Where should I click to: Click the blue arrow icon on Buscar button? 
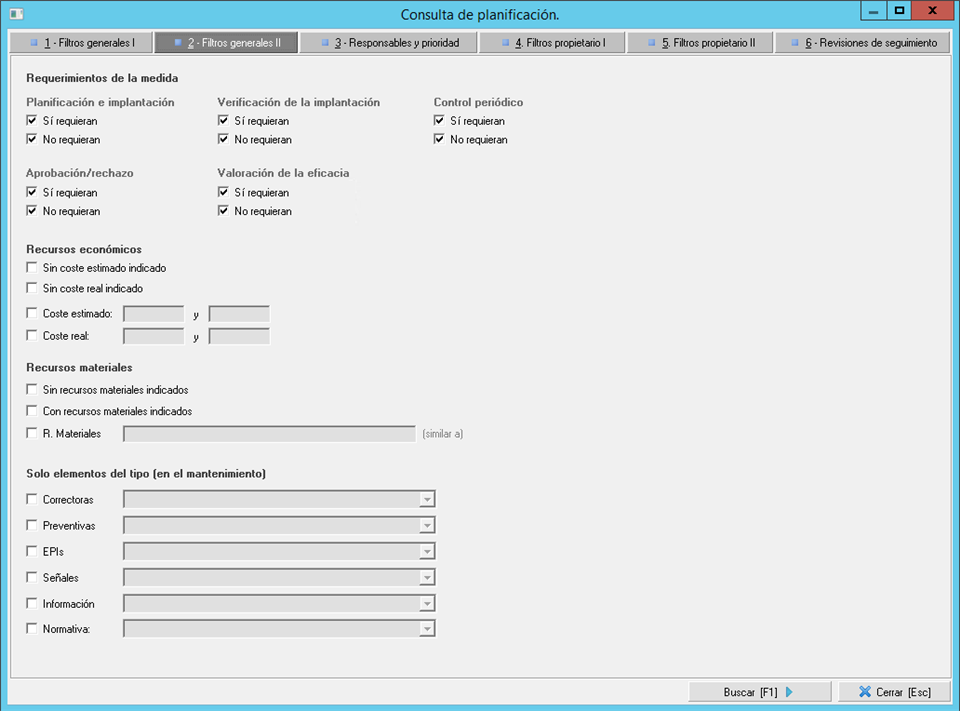[790, 692]
